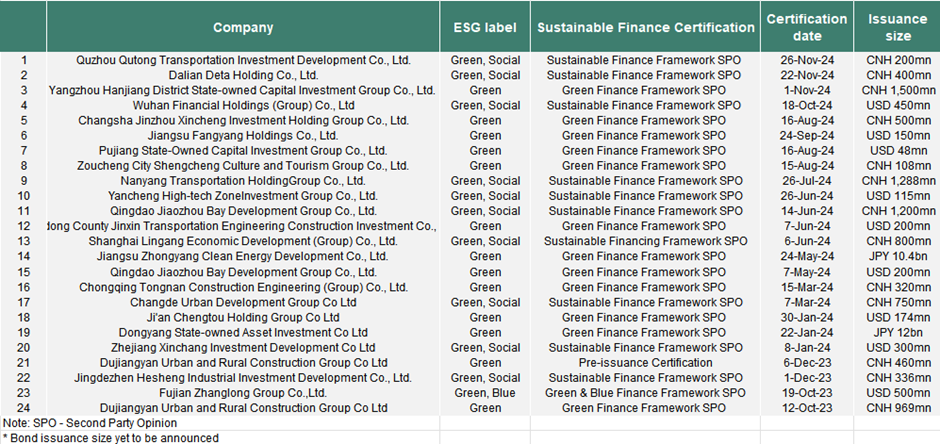940x444 pixels.
Task: Click the Issuance size header cell
Action: click(897, 27)
